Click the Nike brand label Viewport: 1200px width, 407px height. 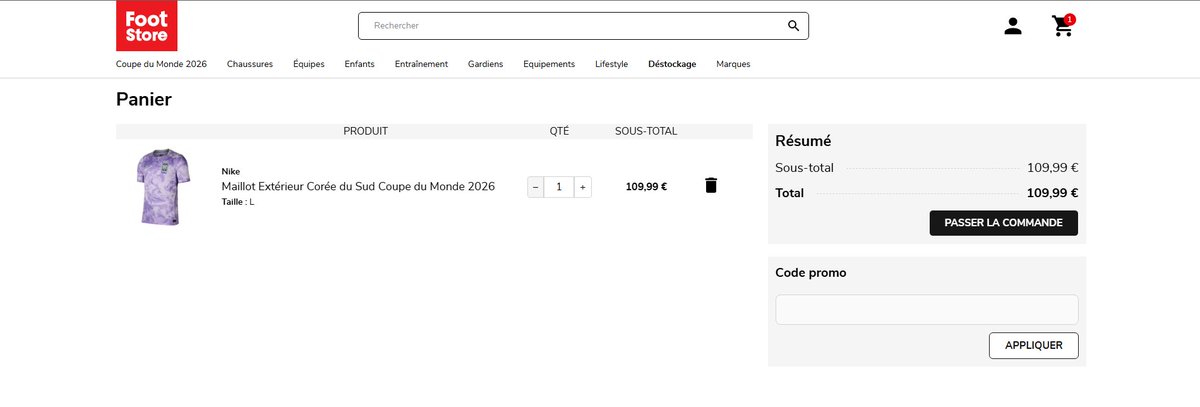coord(231,171)
